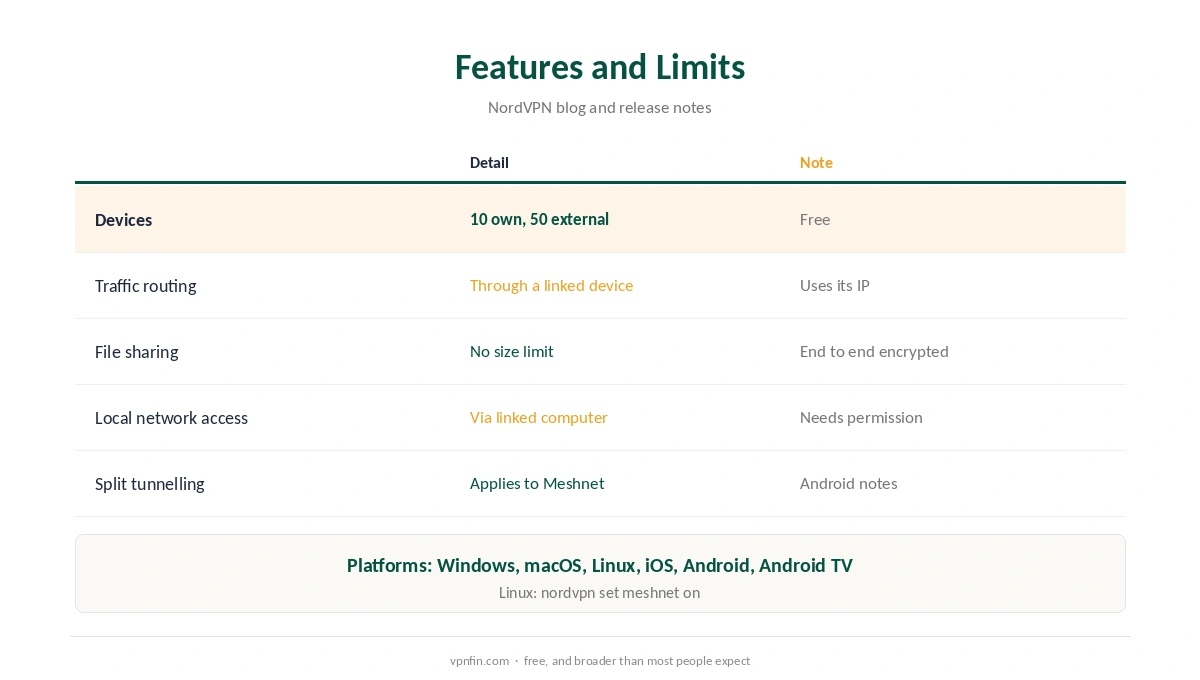Viewport: 1200px width, 680px height.
Task: Click 'free, and broader than most people expect'
Action: [x=637, y=661]
